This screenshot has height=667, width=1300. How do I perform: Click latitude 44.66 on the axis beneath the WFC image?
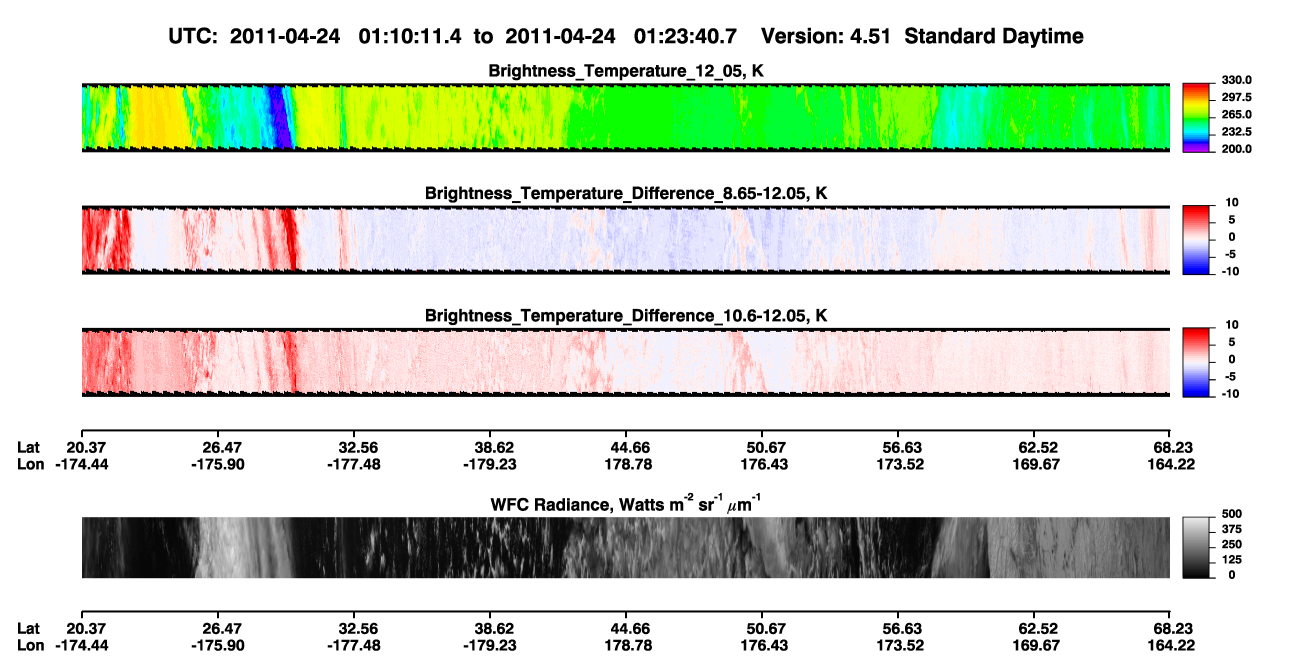coord(626,629)
